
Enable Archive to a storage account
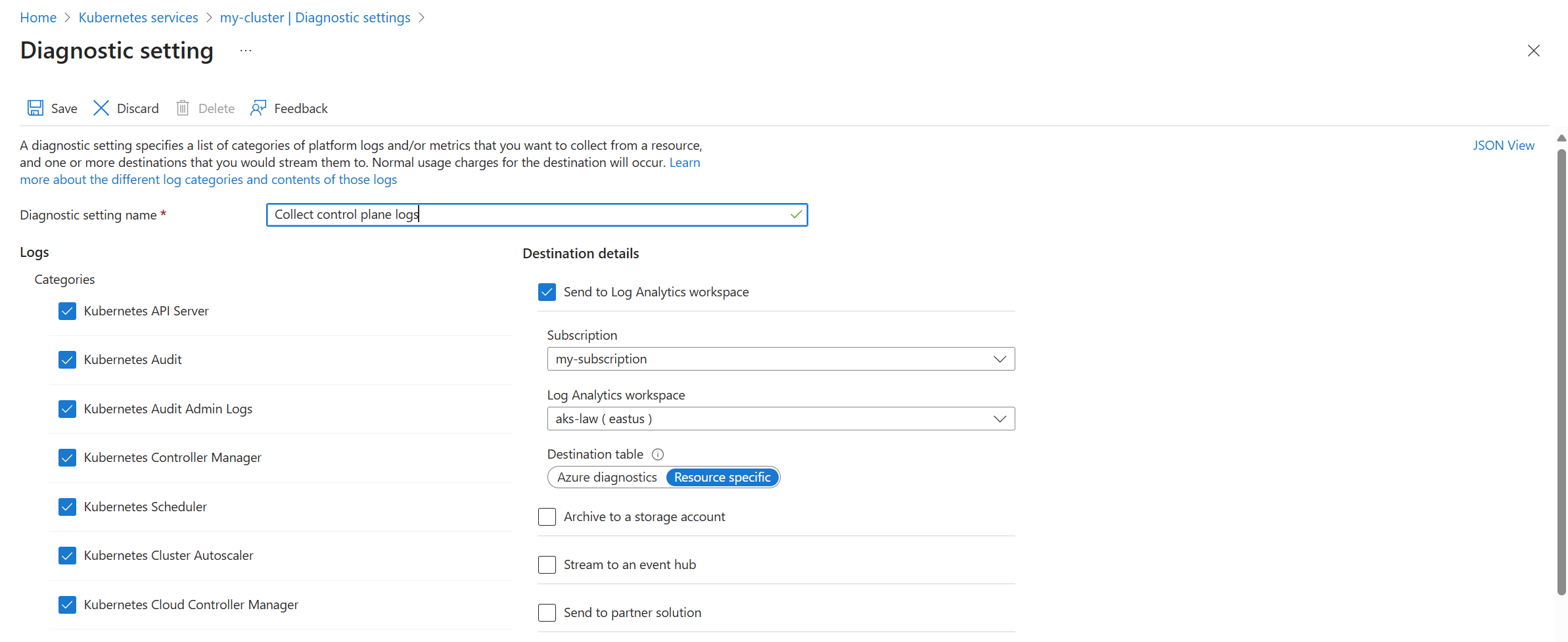(547, 517)
